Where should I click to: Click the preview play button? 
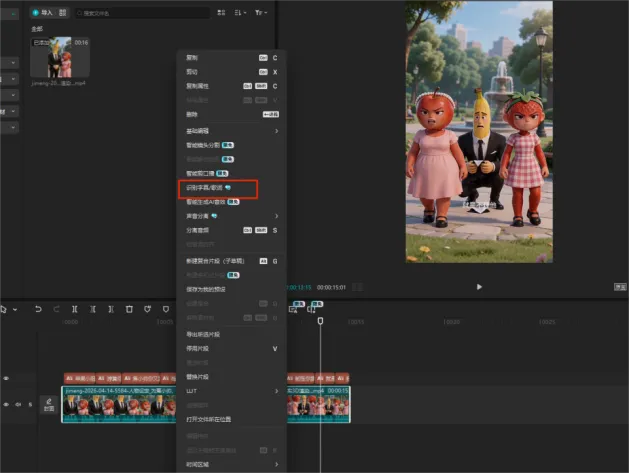(x=479, y=287)
